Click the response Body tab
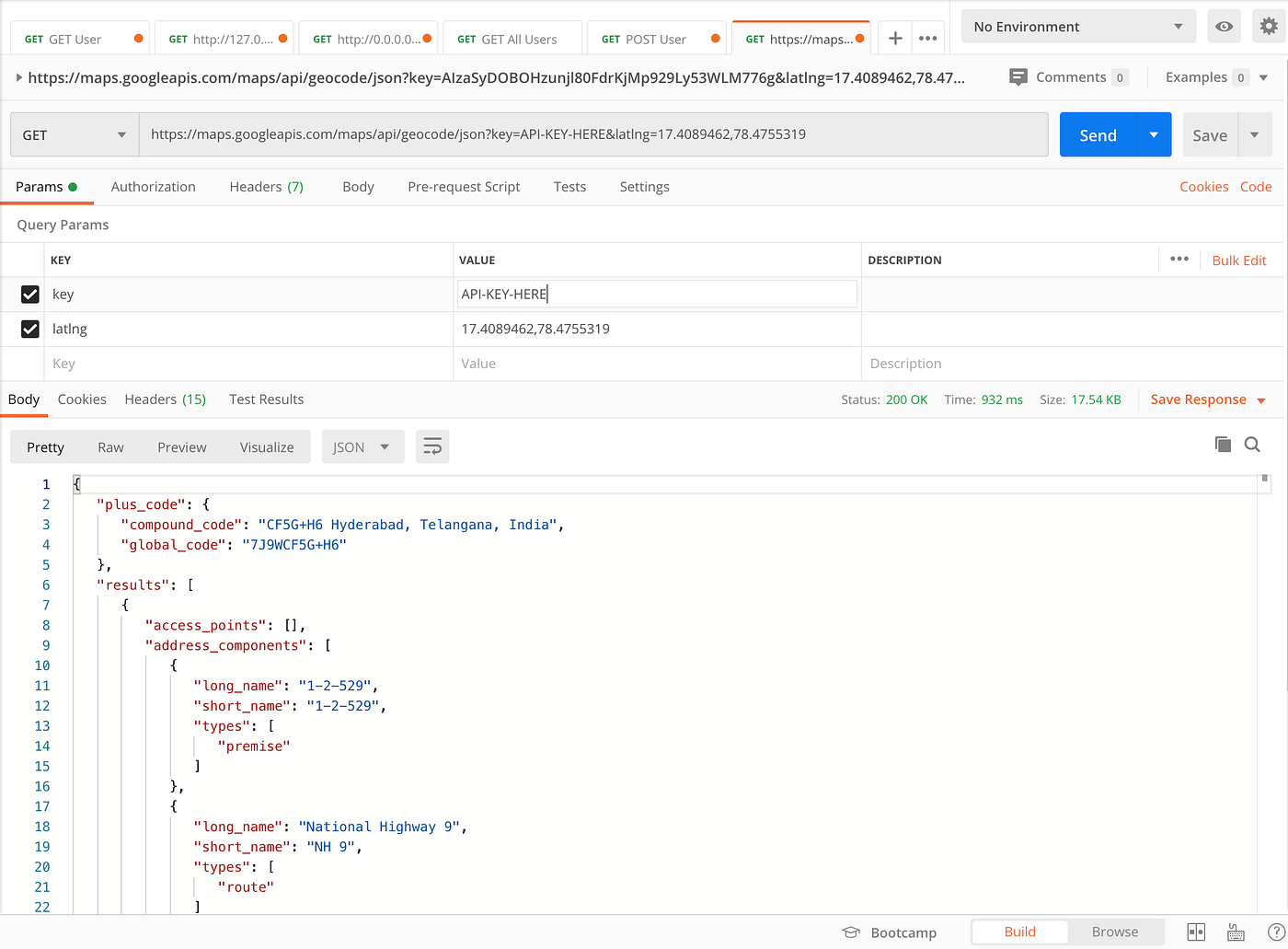 [24, 399]
